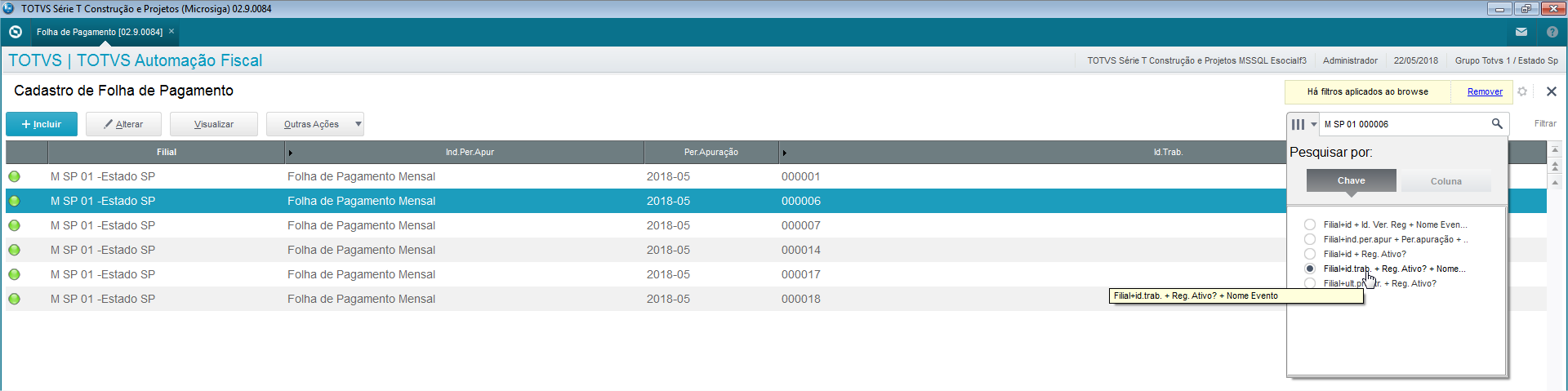Click scroll up single arrow button
Screen dimensions: 1568x391
pyautogui.click(x=1555, y=182)
